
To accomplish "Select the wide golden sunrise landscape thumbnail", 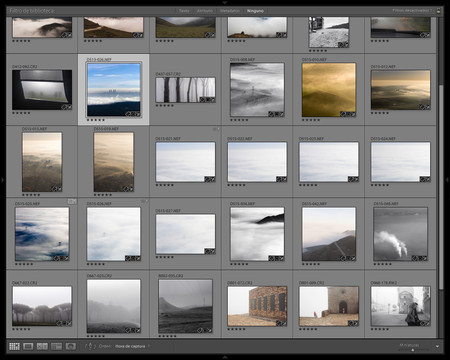I will click(x=401, y=90).
